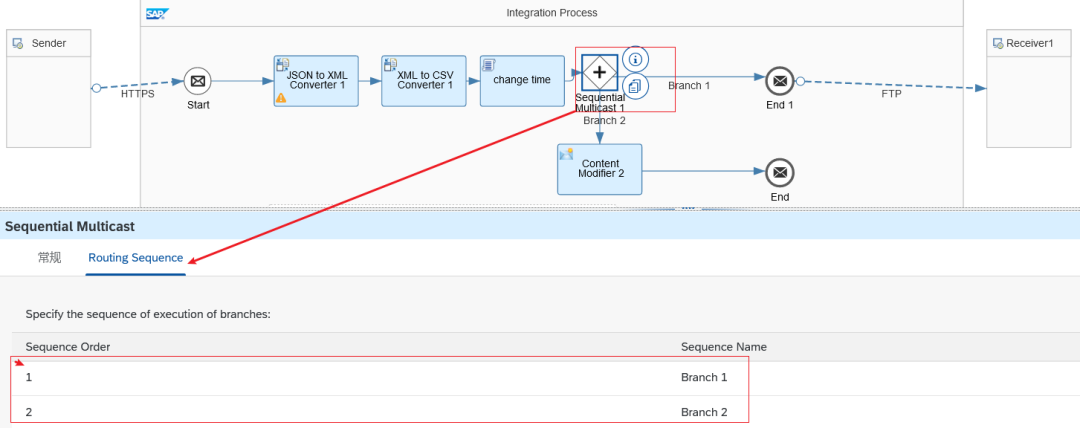
Task: Select the XML to CSV Converter 1 step
Action: pos(424,80)
